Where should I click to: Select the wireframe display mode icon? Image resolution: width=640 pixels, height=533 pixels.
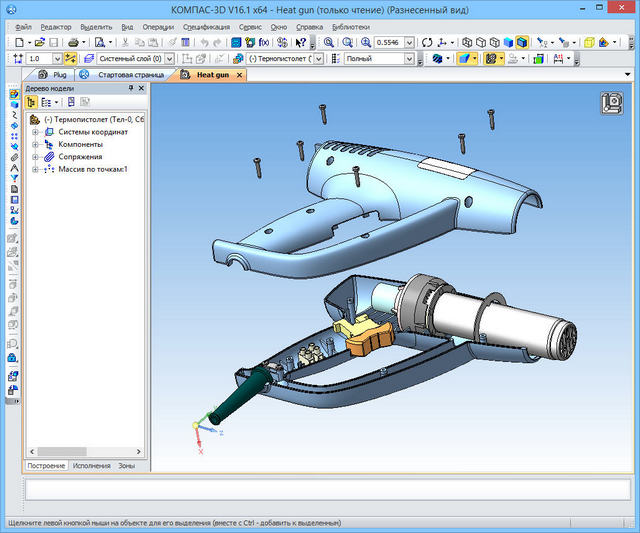(468, 43)
